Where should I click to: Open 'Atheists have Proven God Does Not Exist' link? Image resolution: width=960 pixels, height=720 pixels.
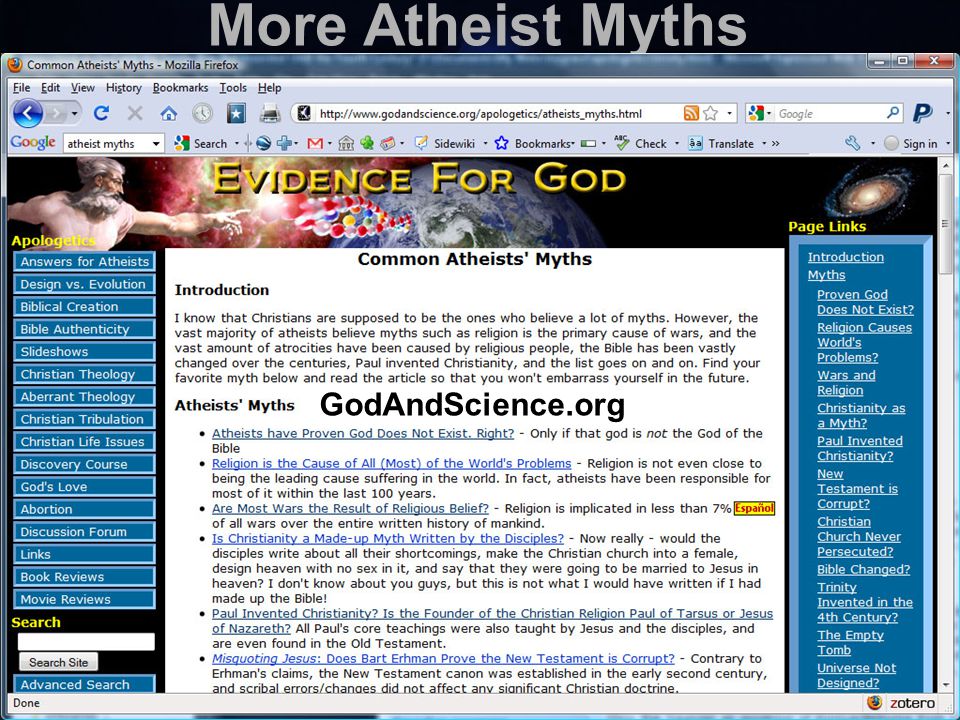pos(363,433)
